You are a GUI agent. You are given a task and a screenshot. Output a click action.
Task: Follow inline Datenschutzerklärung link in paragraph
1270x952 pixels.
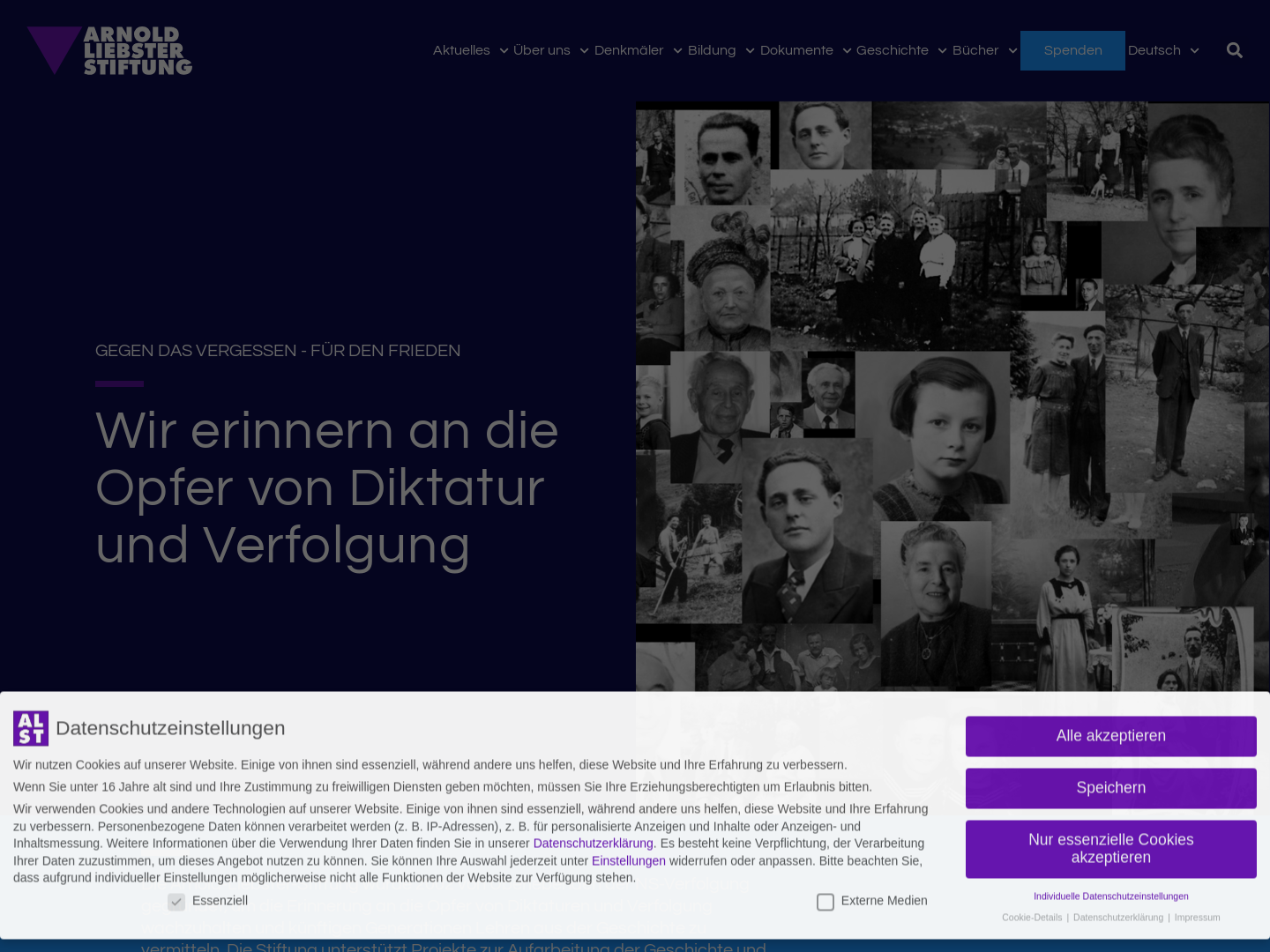click(x=594, y=844)
